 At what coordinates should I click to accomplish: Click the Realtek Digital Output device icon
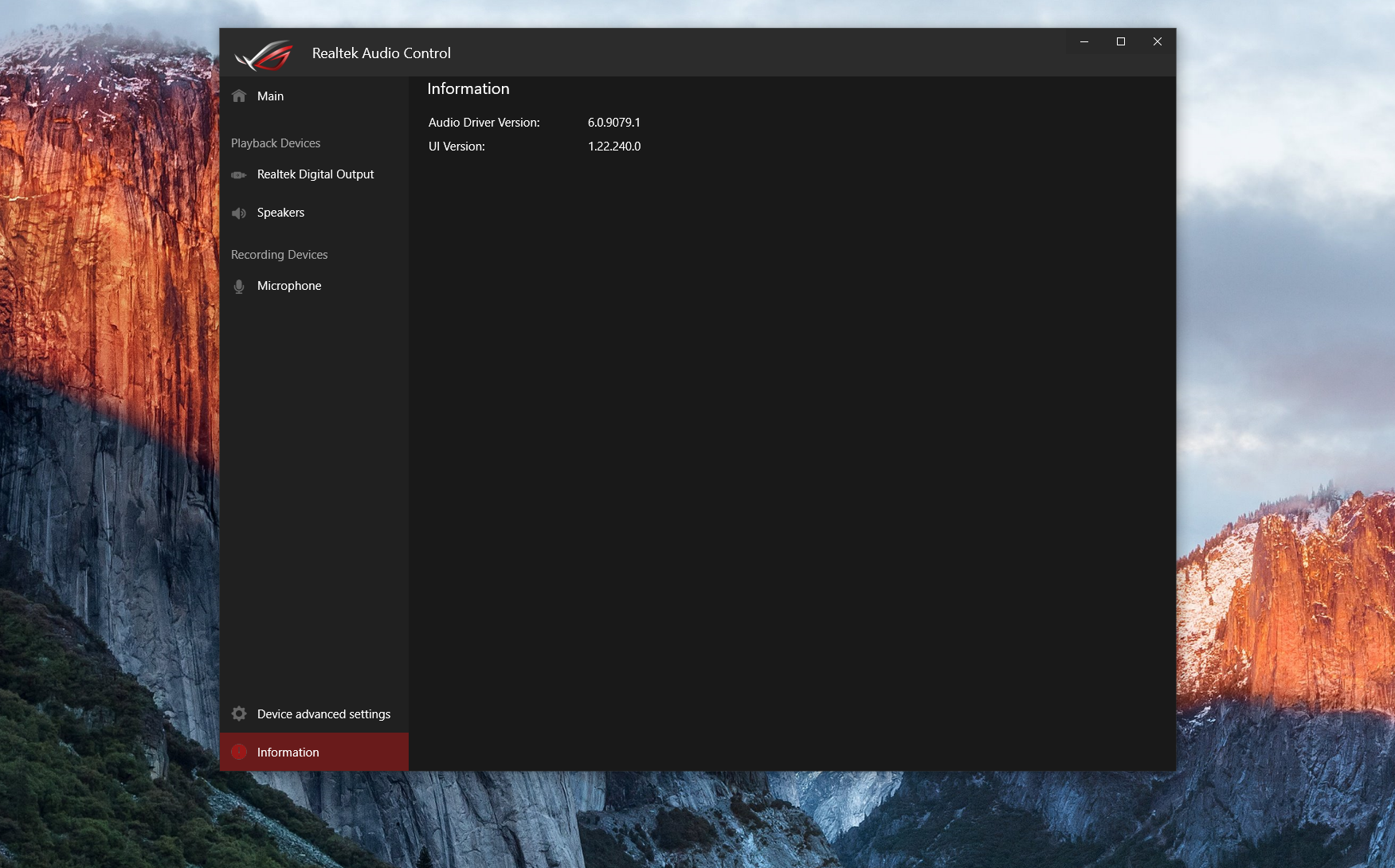click(x=239, y=174)
